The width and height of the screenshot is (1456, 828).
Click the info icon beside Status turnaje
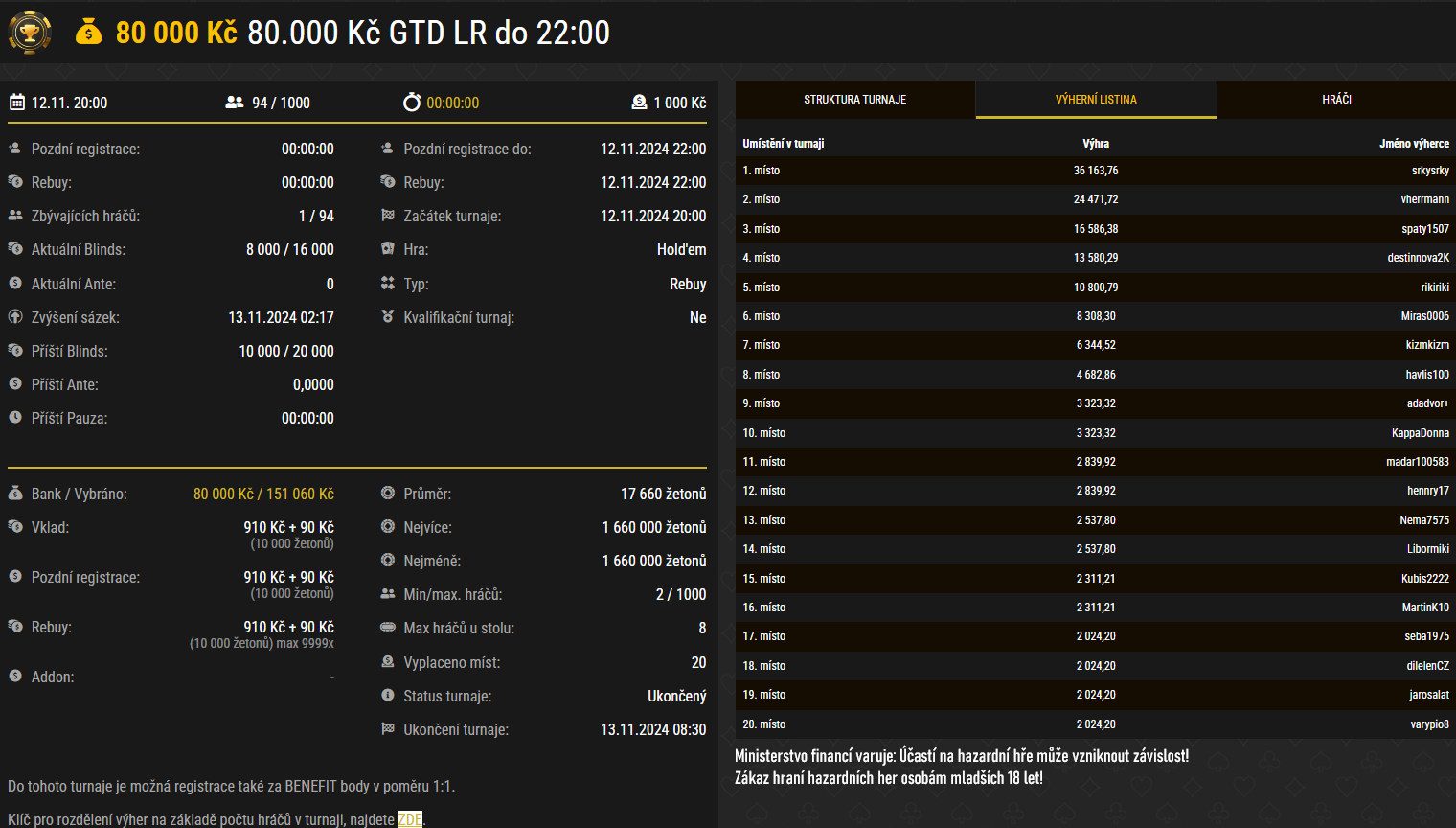tap(388, 696)
